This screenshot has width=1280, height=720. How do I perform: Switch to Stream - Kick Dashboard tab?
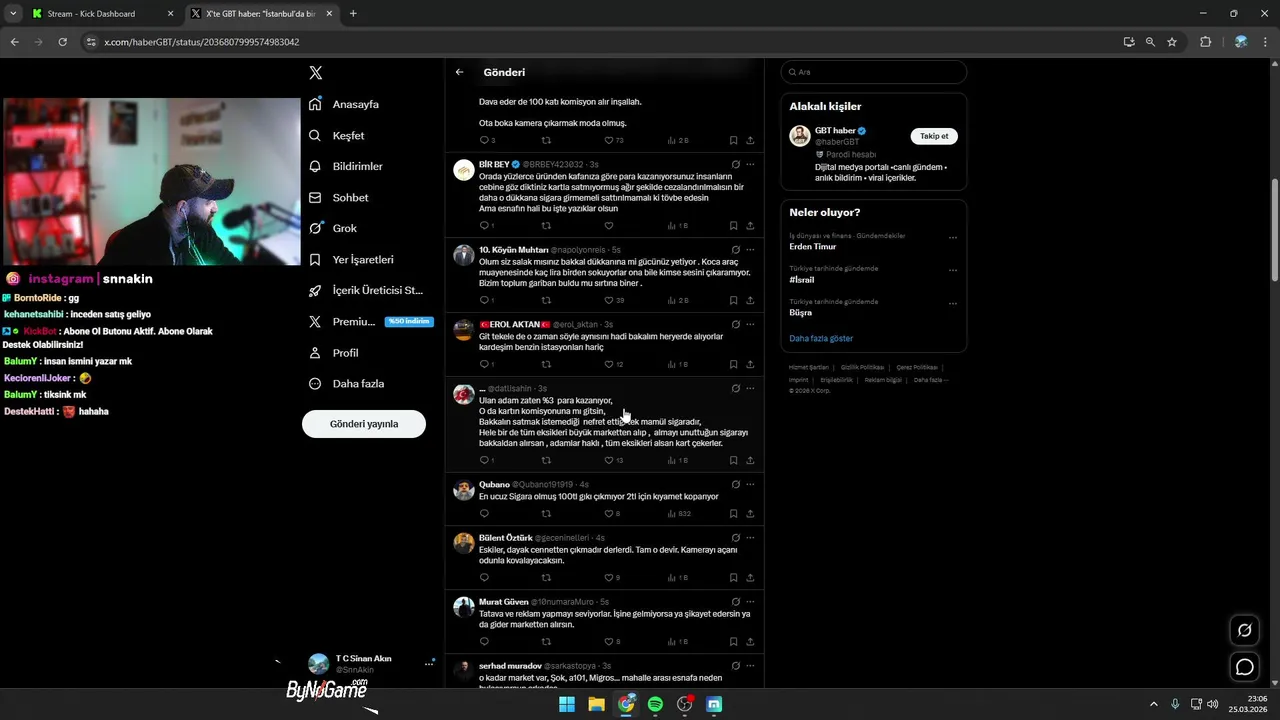[x=101, y=14]
